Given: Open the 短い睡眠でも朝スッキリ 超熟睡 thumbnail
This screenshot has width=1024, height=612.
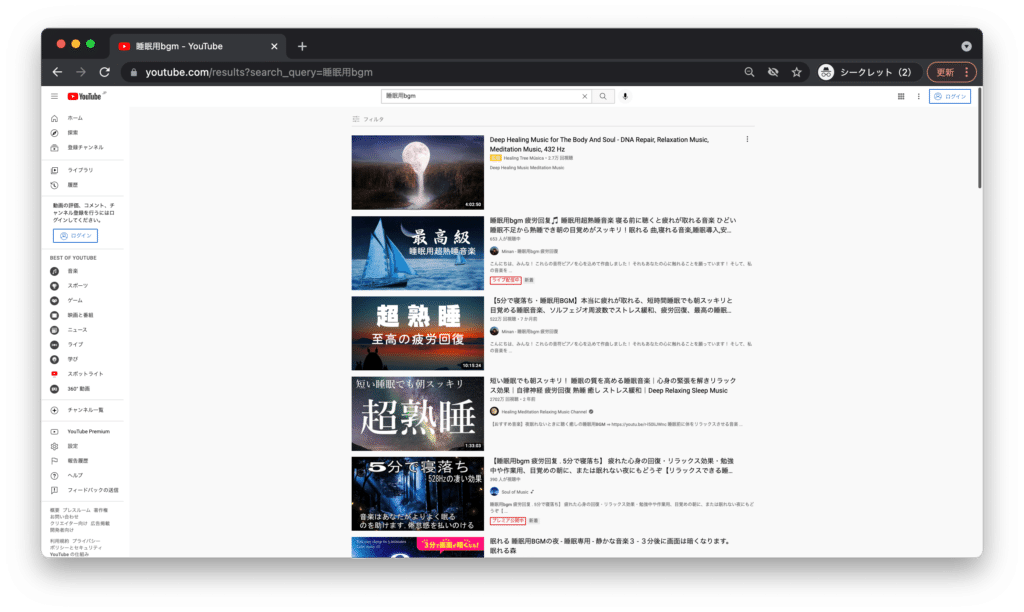Looking at the screenshot, I should click(x=417, y=413).
